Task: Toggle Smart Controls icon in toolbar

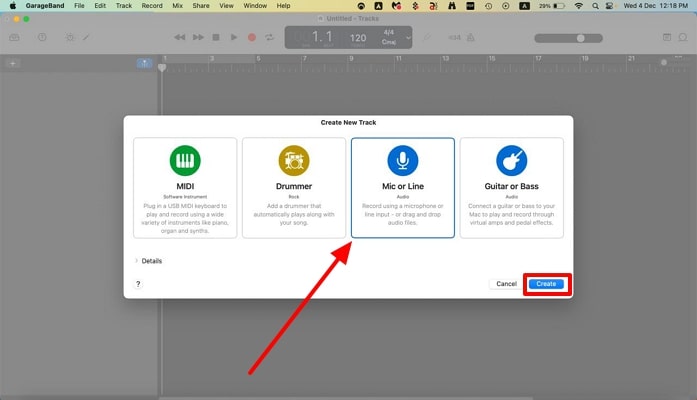Action: point(70,37)
